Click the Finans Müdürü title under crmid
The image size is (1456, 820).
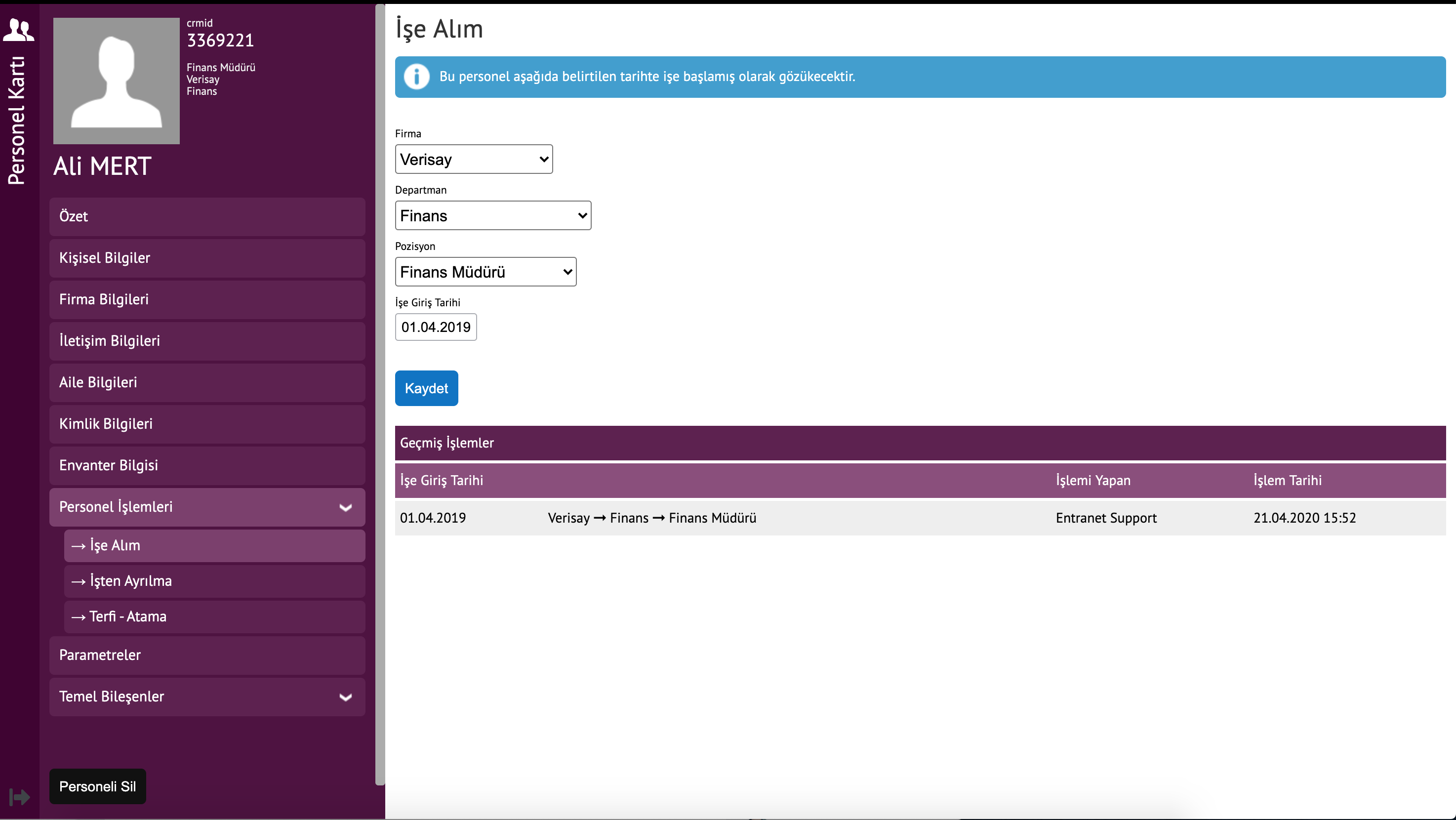click(x=221, y=67)
